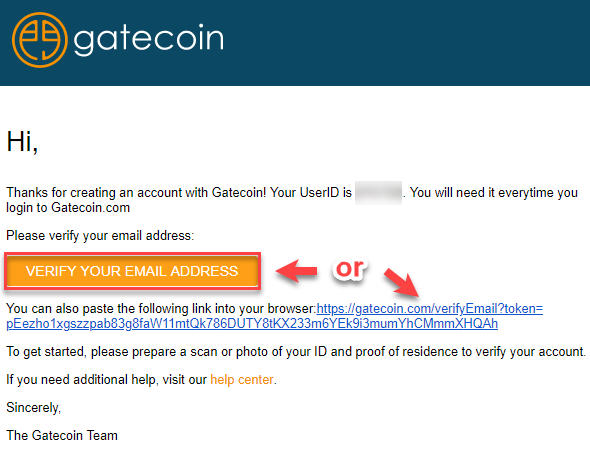Image resolution: width=590 pixels, height=467 pixels.
Task: Open the gatecoin.com/verifyEmail?token= link
Action: [430, 309]
